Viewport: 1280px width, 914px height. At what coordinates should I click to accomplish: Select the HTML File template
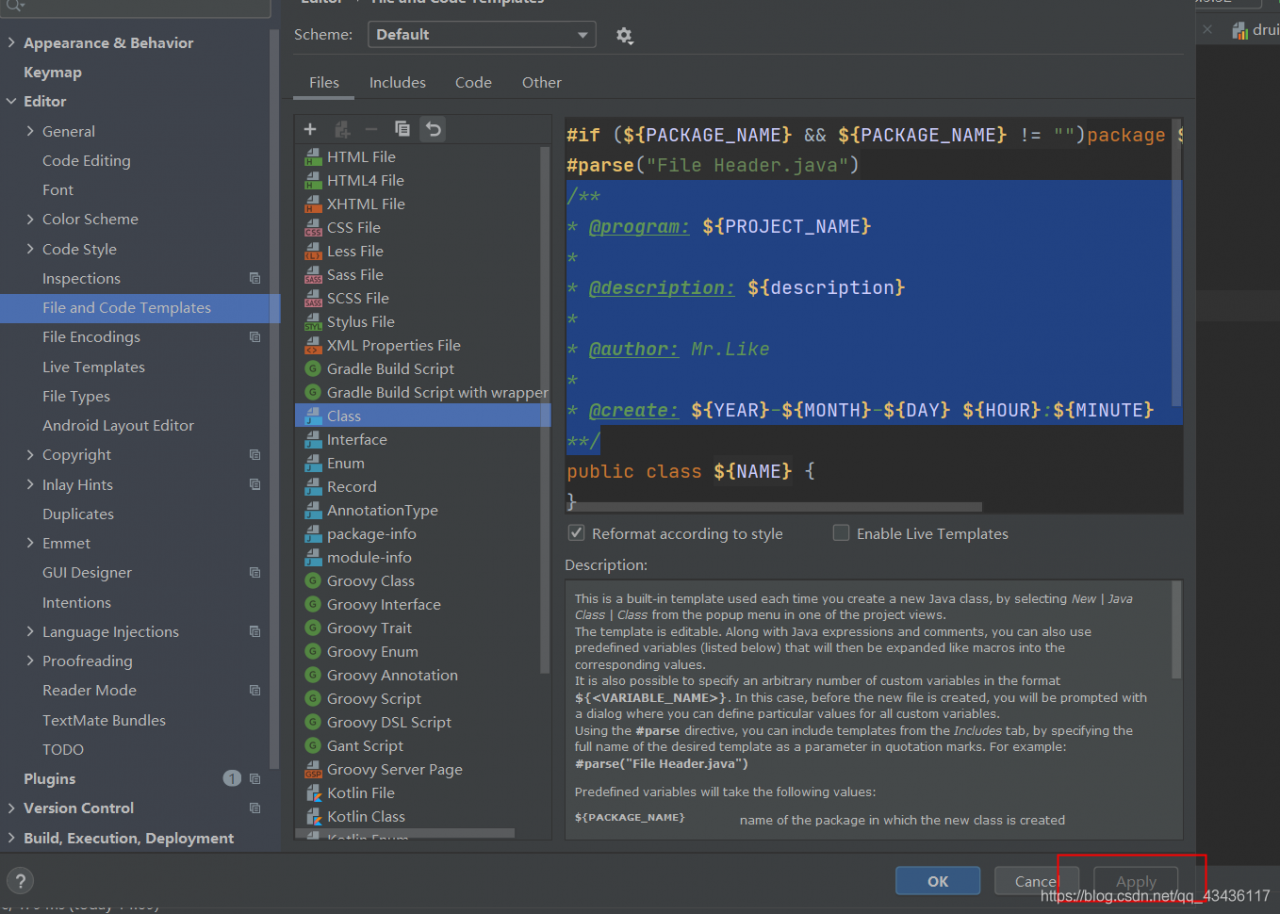coord(361,157)
